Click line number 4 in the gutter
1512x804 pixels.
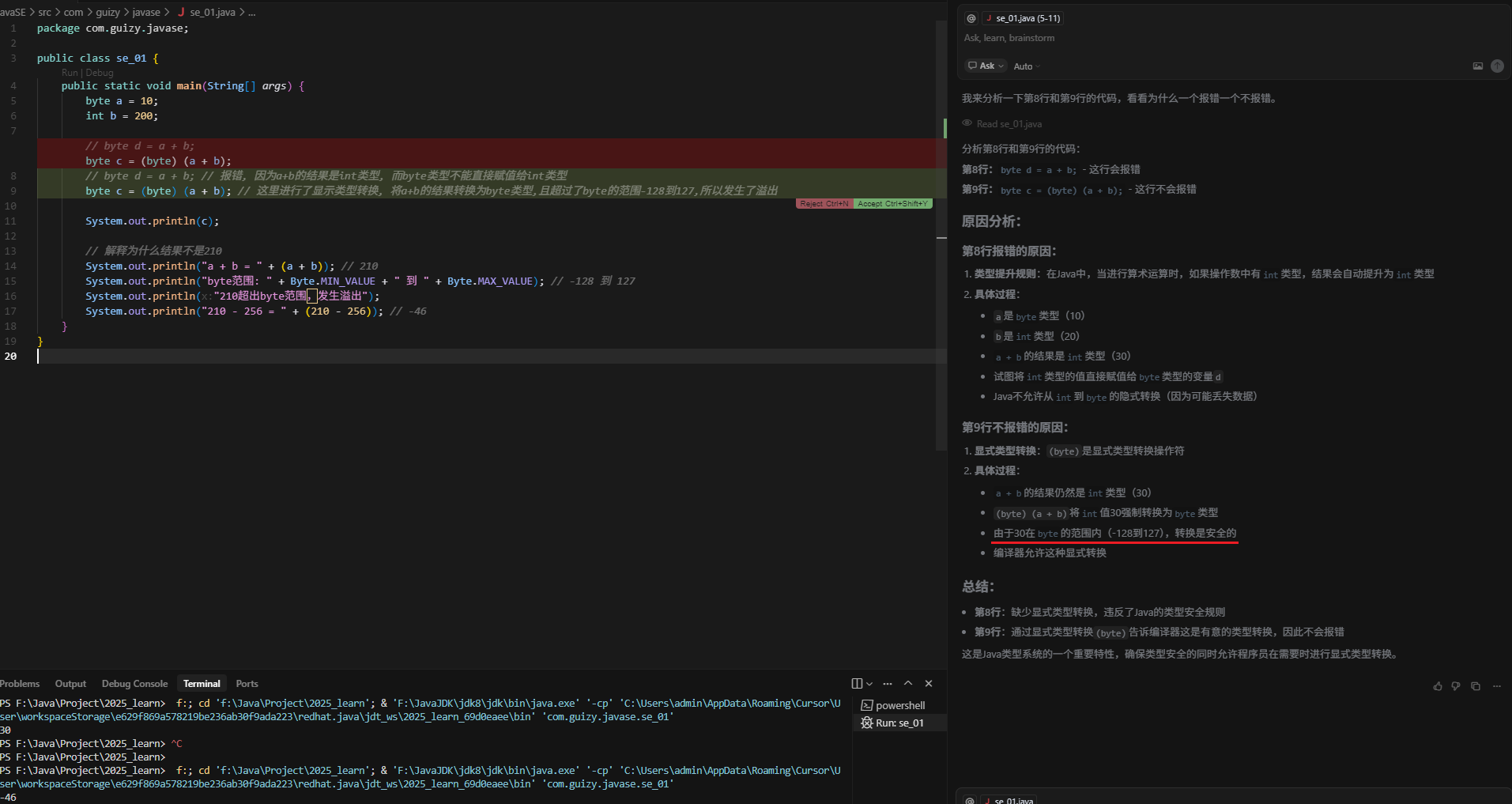click(13, 85)
